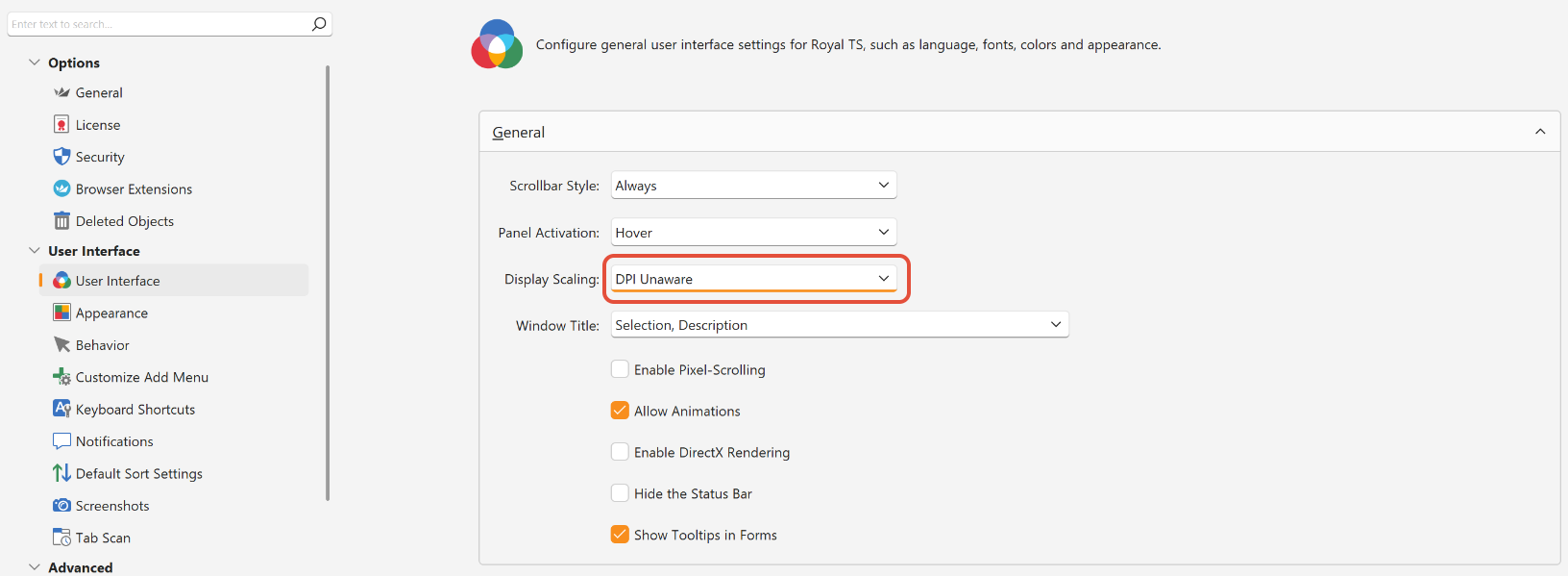Collapse the Options tree group
Image resolution: width=1568 pixels, height=576 pixels.
(35, 63)
